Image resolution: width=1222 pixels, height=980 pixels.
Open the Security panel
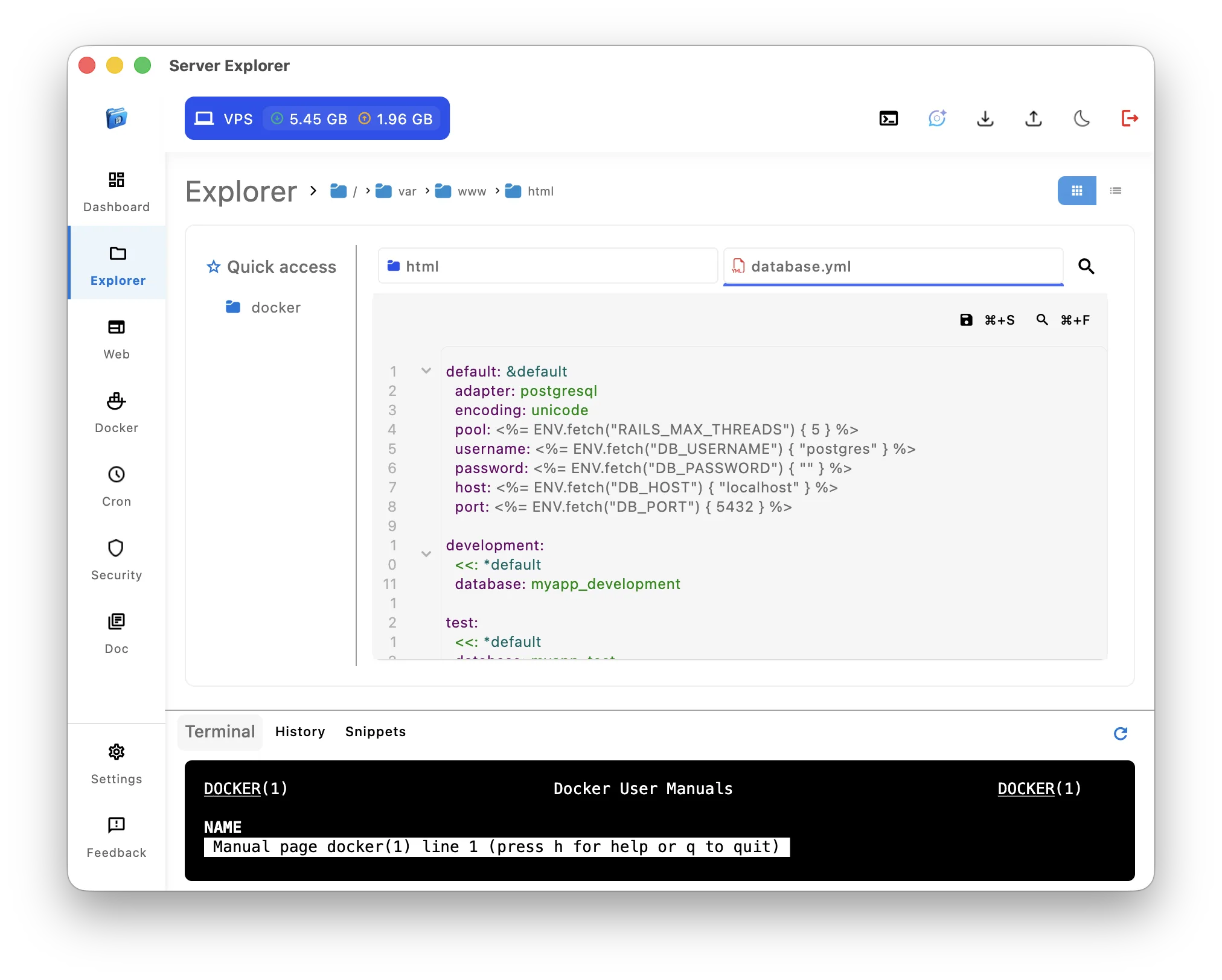[x=116, y=559]
